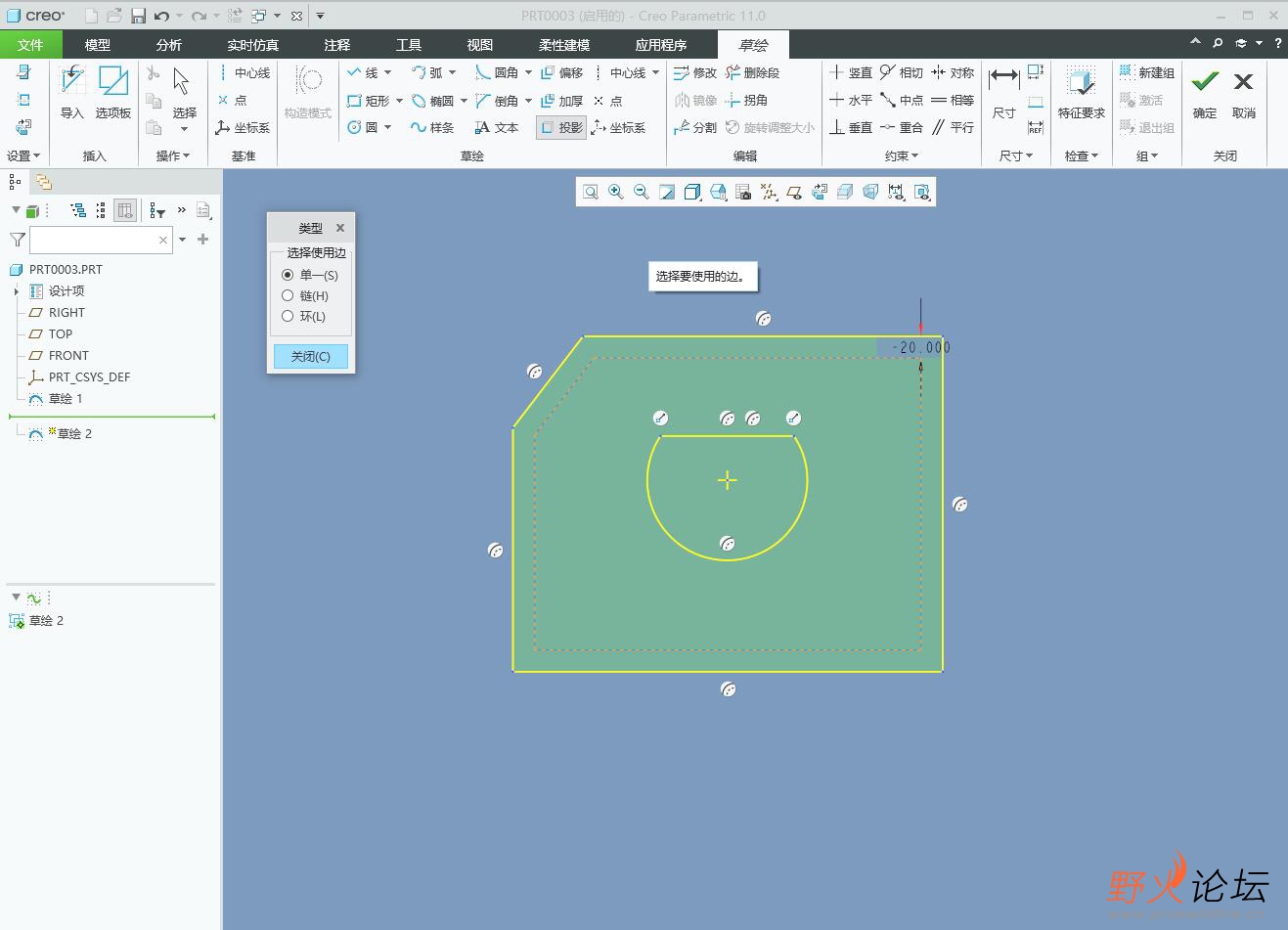The image size is (1288, 930).
Task: Click the Modify (修改) tool
Action: point(695,72)
